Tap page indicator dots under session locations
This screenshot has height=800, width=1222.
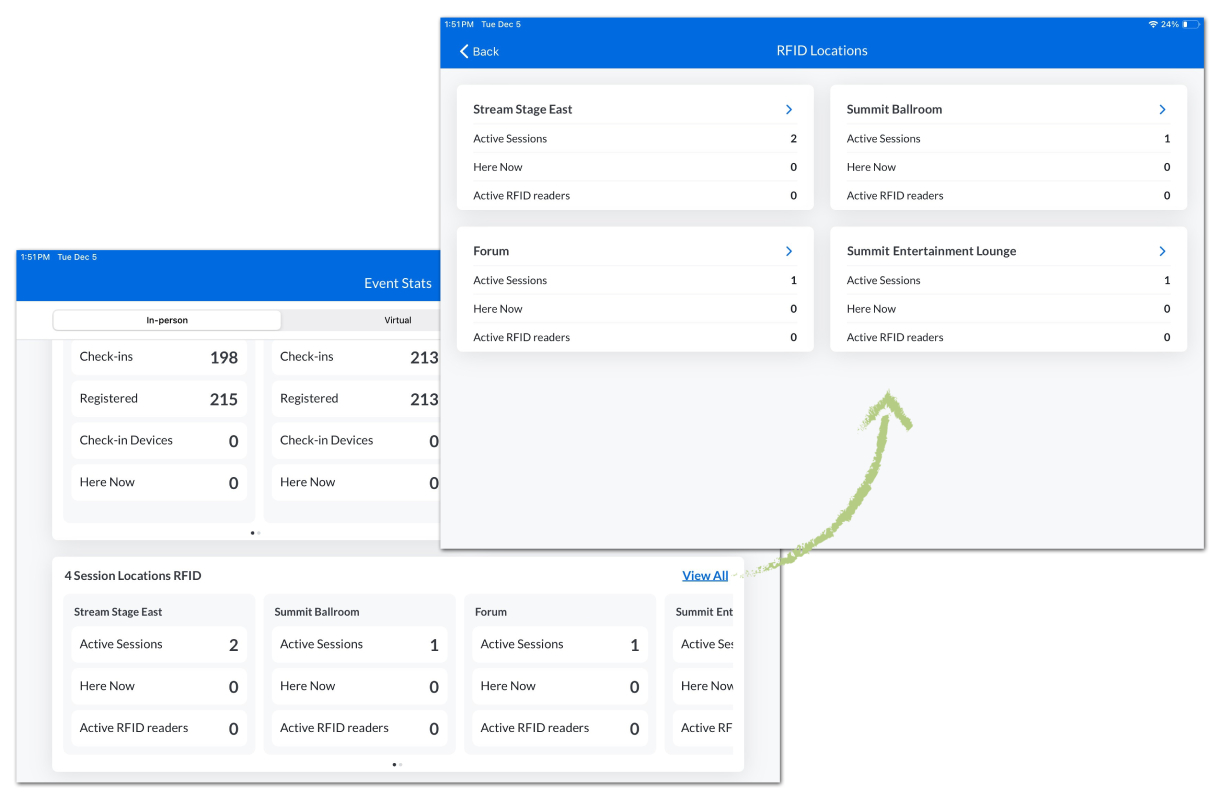[397, 764]
